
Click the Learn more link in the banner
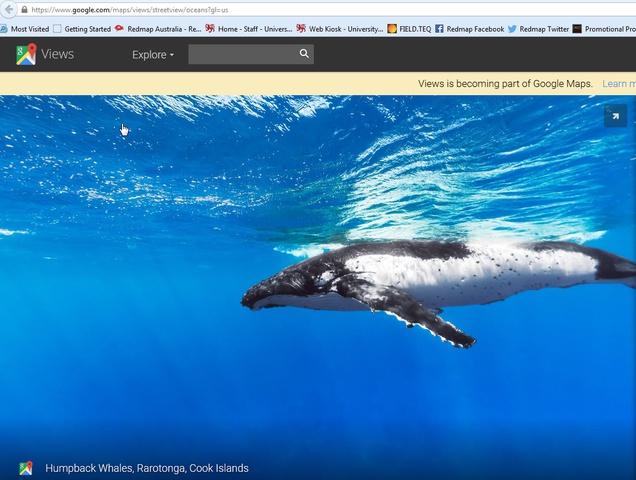[x=618, y=84]
